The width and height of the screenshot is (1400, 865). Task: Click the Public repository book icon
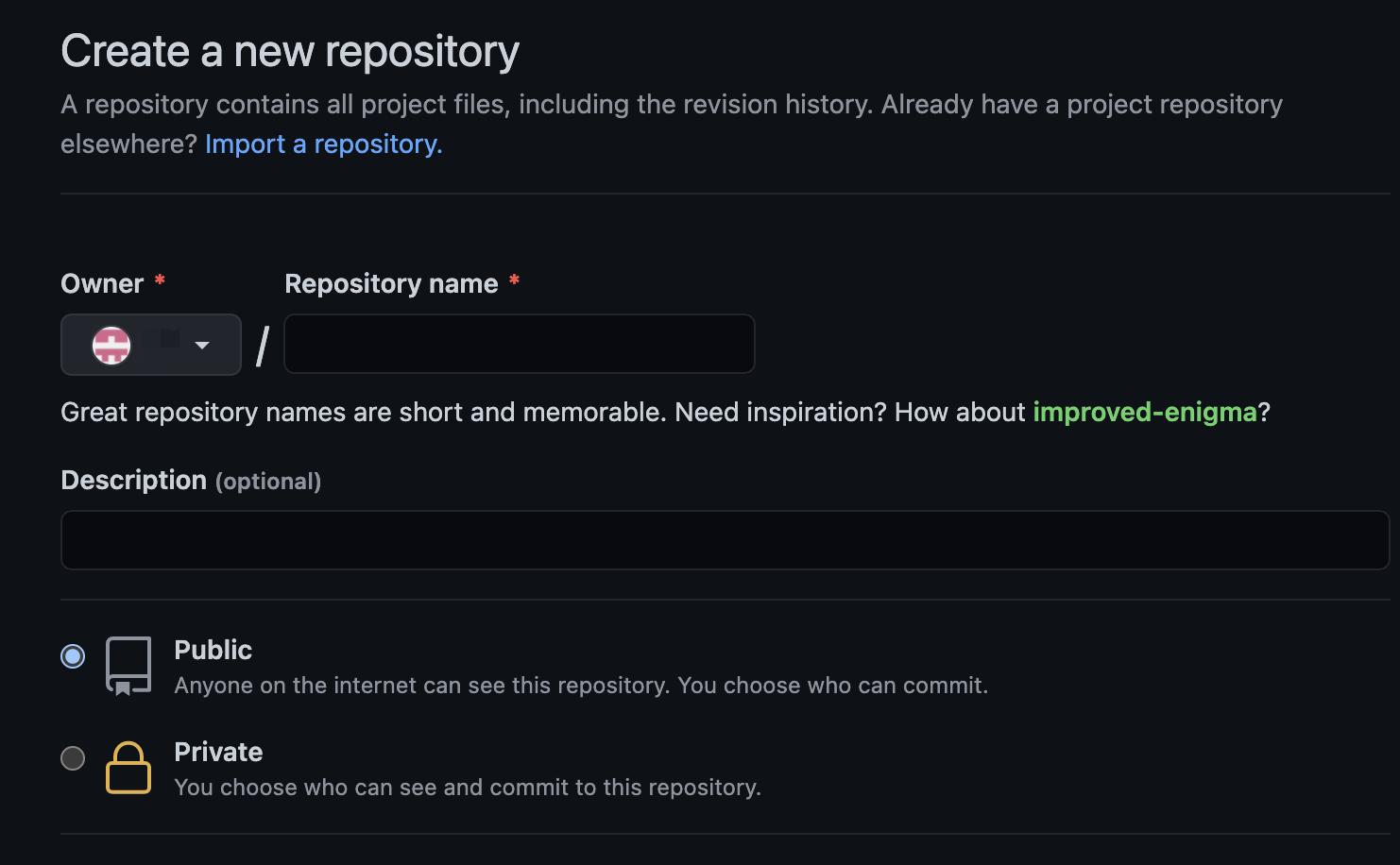[128, 666]
